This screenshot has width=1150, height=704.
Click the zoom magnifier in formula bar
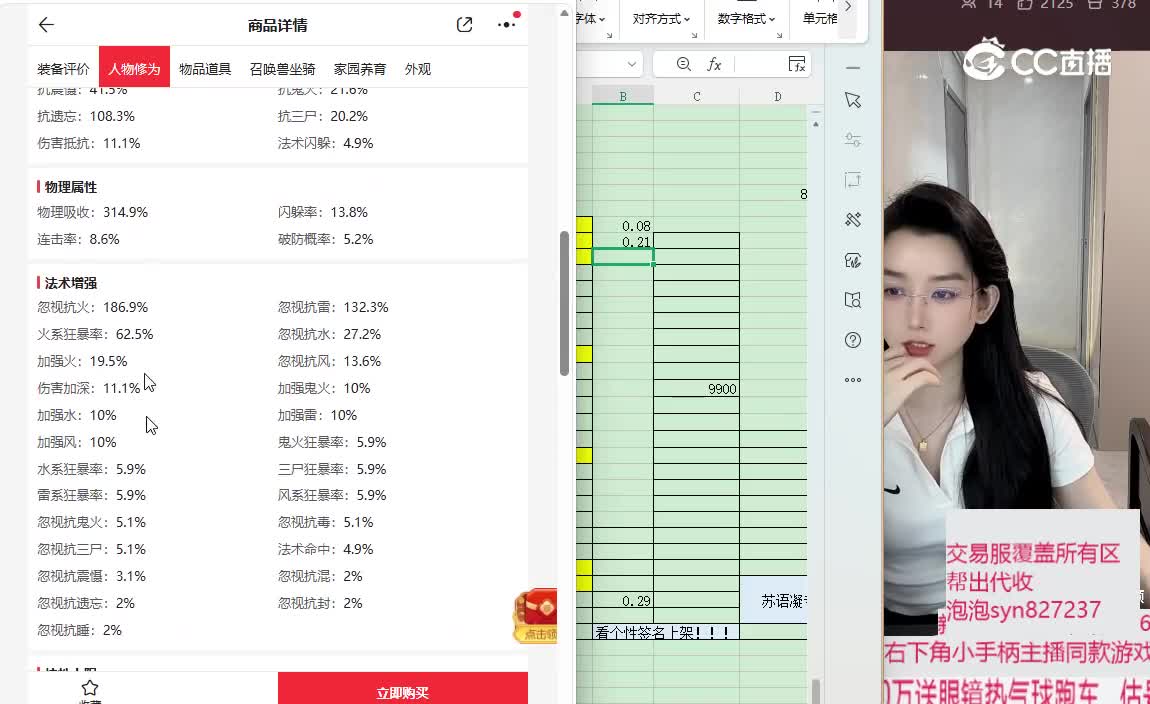(684, 65)
